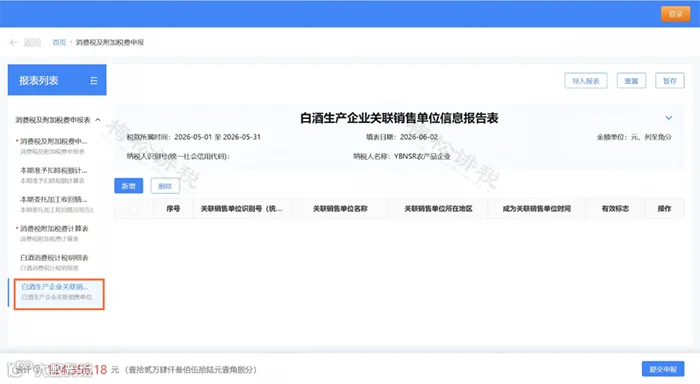Click 关联销售单位所在地区 column header
The width and height of the screenshot is (700, 384).
438,209
